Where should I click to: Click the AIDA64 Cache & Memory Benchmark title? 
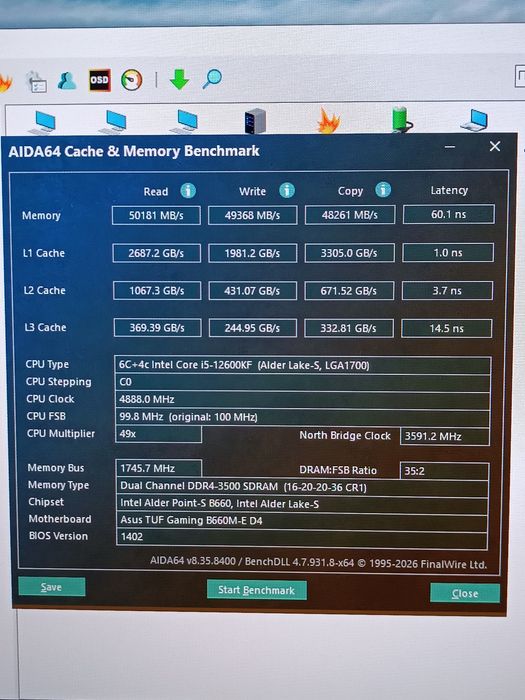[134, 151]
